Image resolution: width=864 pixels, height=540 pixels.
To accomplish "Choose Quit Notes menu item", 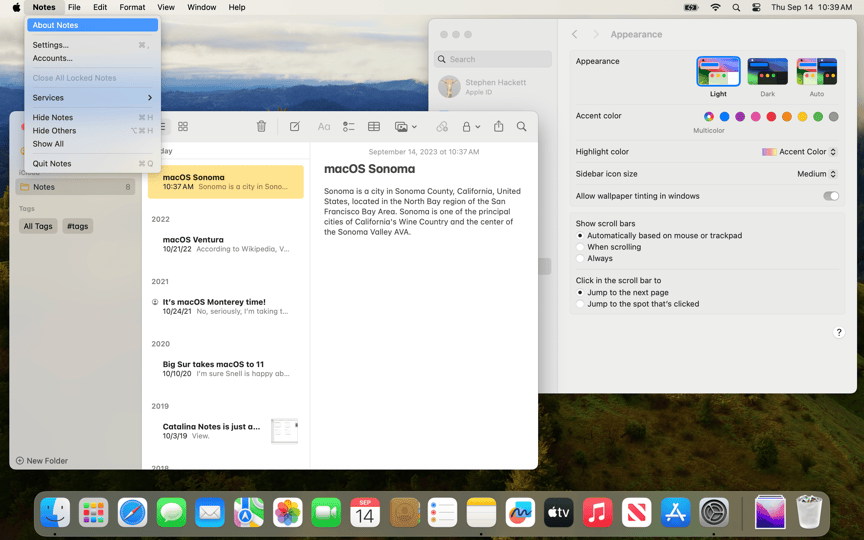I will (x=93, y=164).
